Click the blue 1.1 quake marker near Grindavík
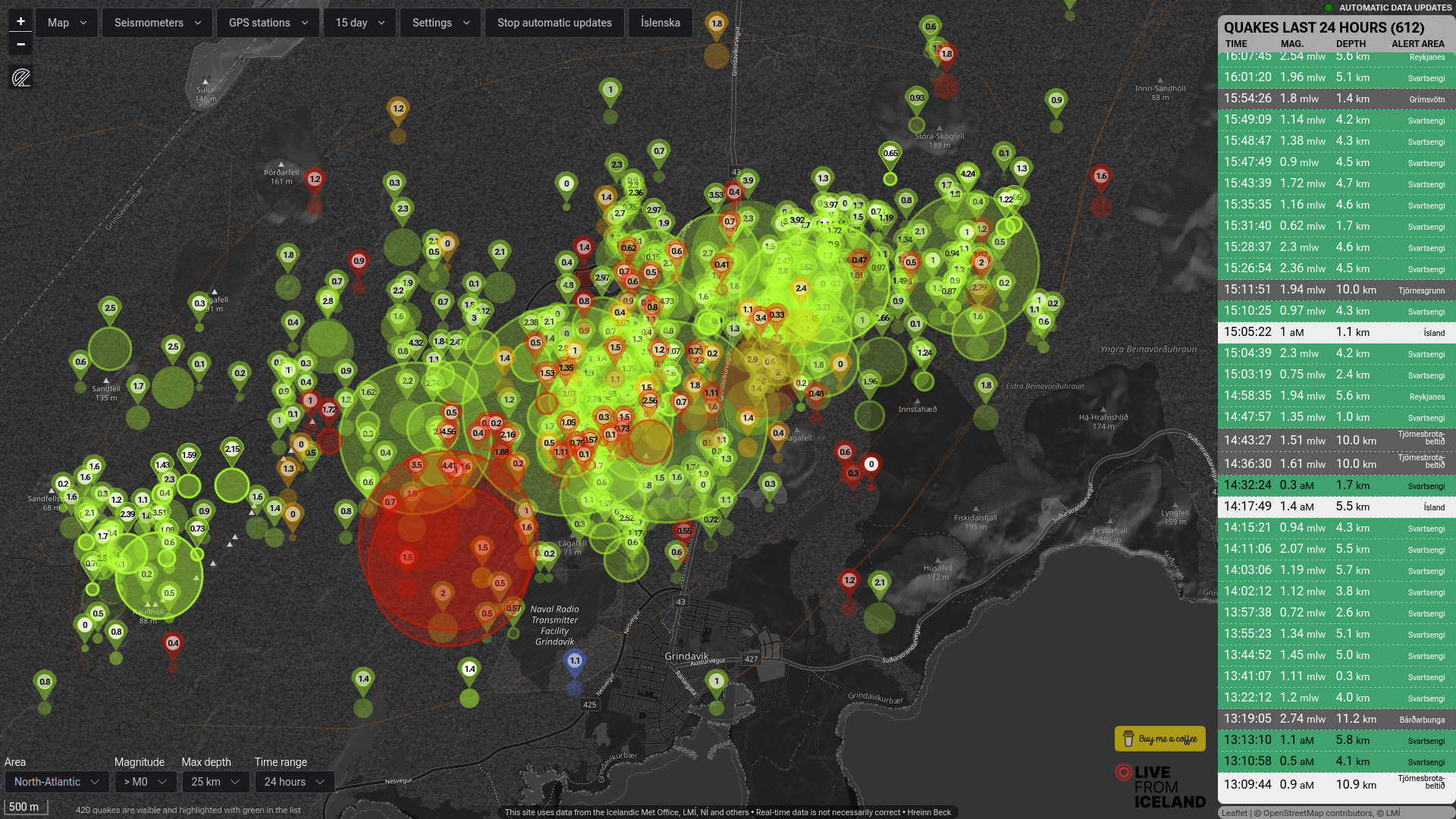Viewport: 1456px width, 819px height. pos(575,661)
